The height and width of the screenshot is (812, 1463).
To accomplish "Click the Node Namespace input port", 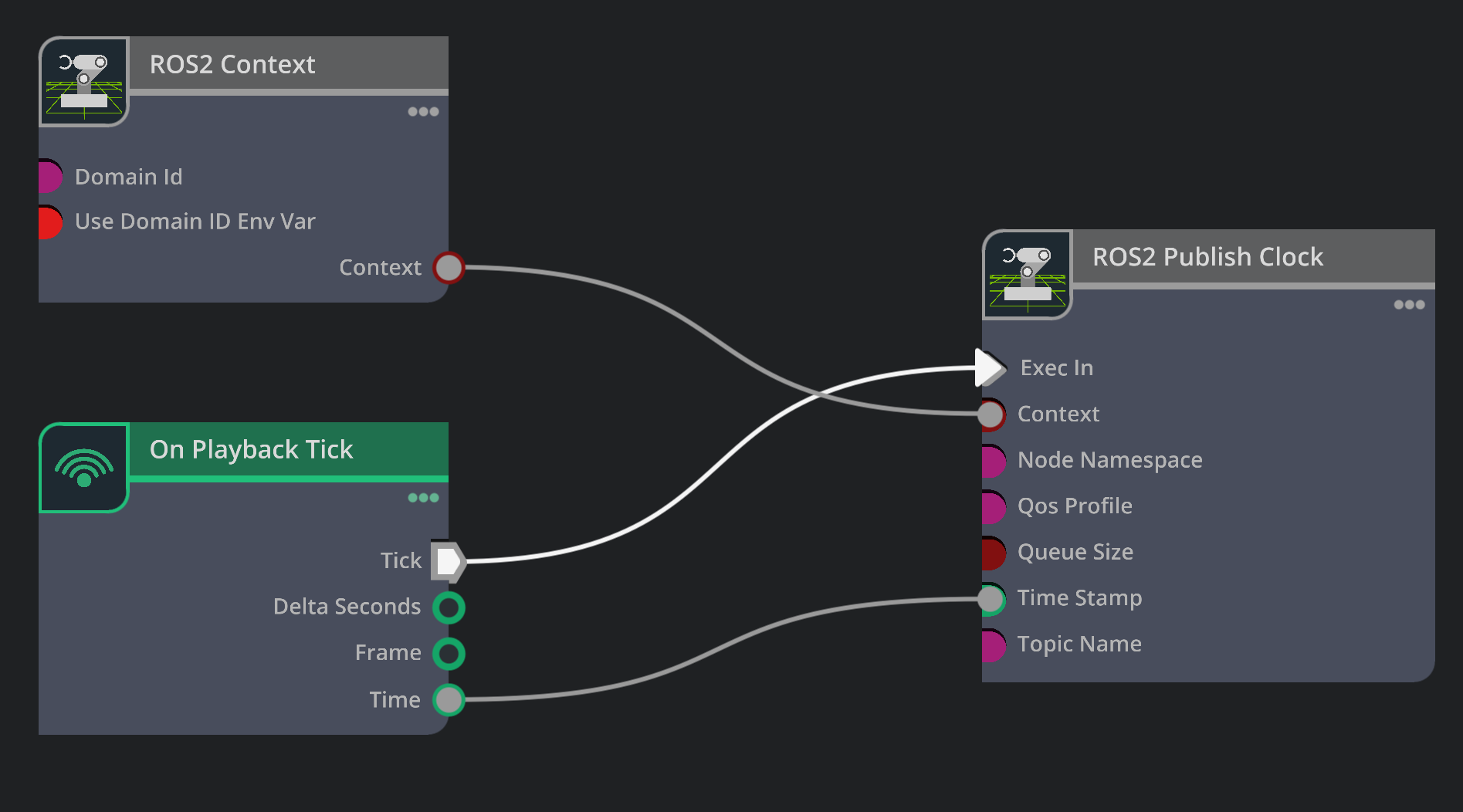I will (994, 461).
